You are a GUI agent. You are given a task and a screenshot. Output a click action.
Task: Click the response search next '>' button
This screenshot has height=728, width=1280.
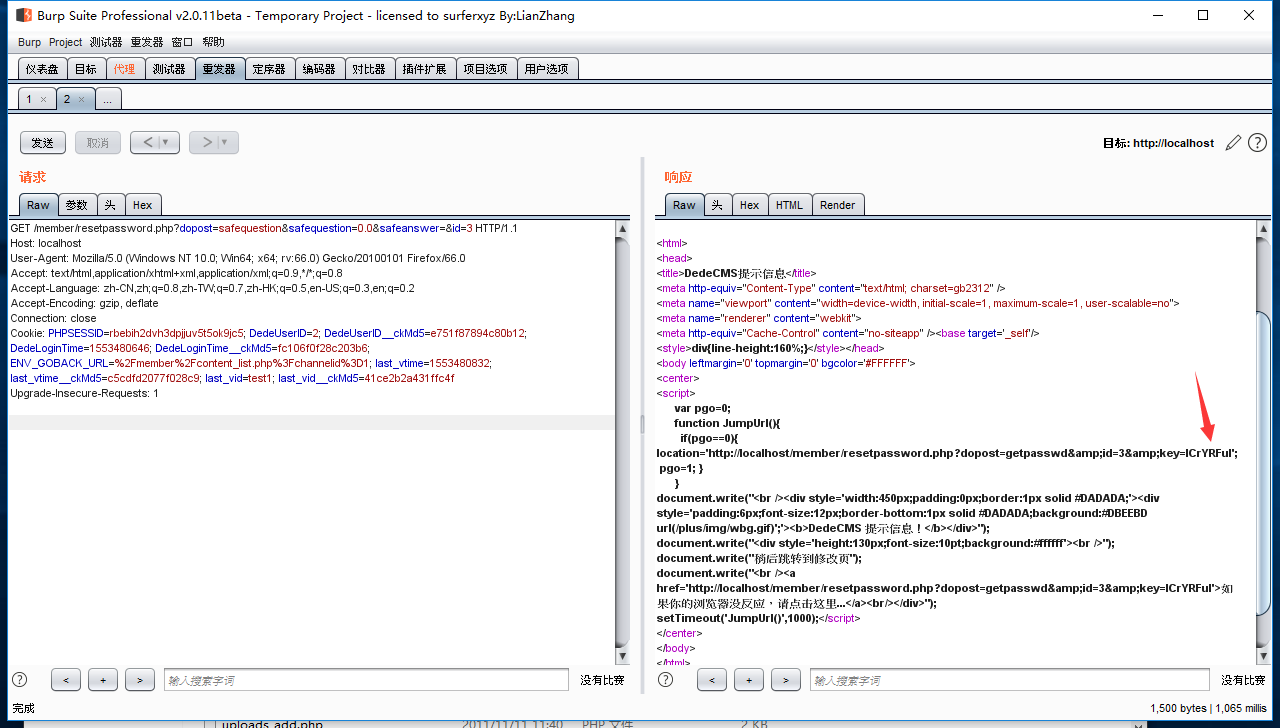(x=786, y=680)
